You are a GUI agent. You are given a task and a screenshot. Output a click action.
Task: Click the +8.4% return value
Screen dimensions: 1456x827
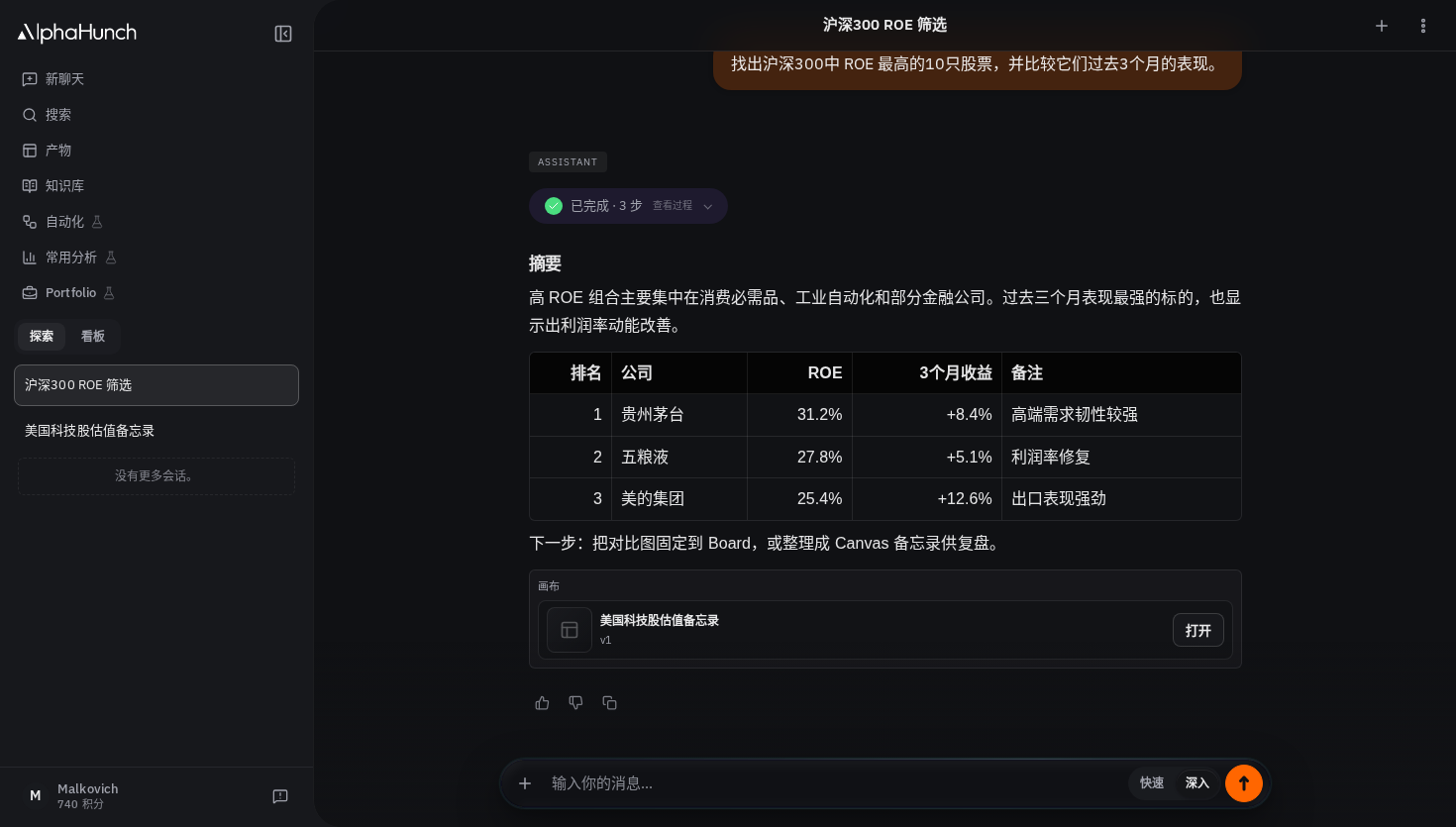pos(969,415)
